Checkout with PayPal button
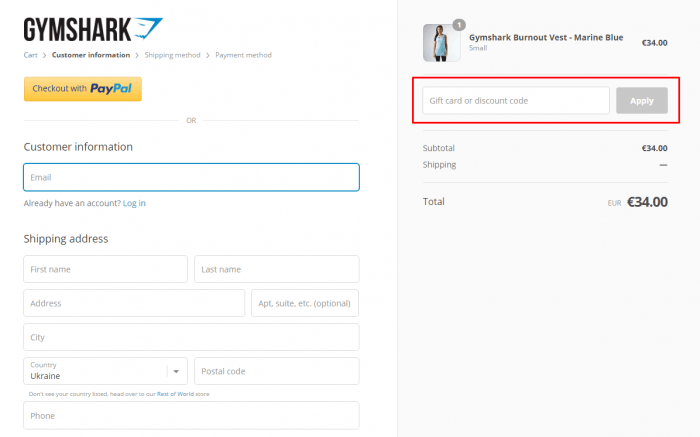This screenshot has height=437, width=700. [x=83, y=89]
